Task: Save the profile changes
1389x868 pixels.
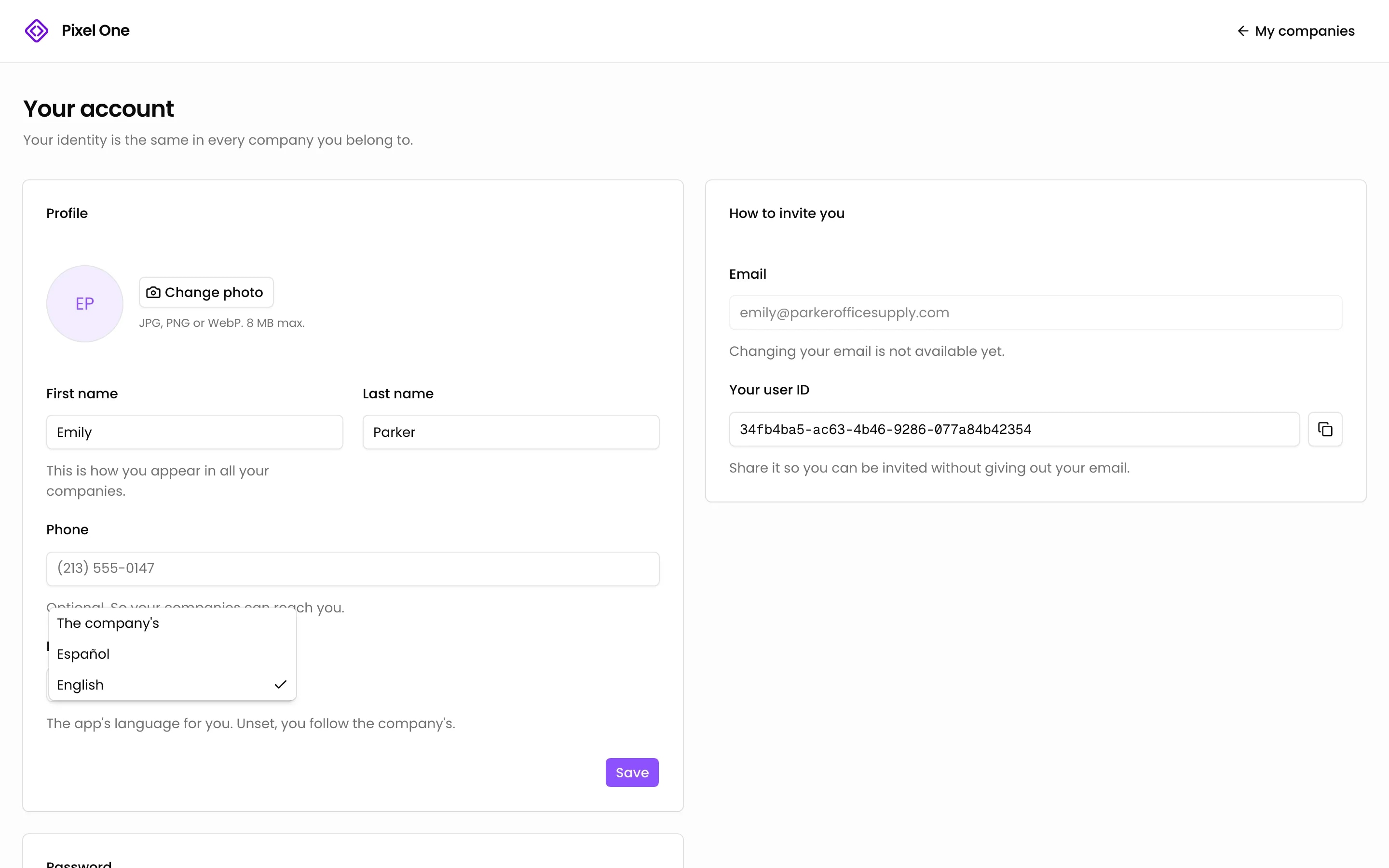Action: [632, 772]
